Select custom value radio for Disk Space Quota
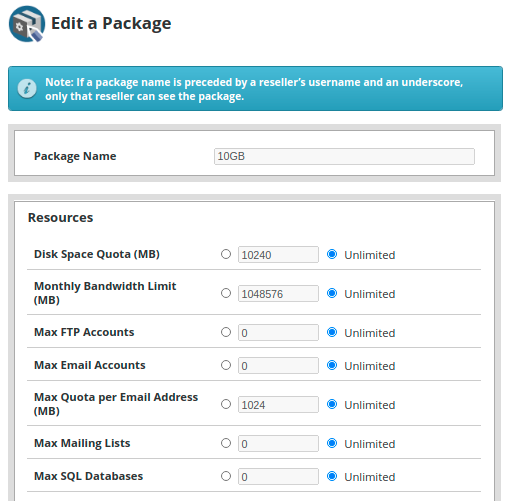Viewport: 523px width, 501px height. coord(226,254)
